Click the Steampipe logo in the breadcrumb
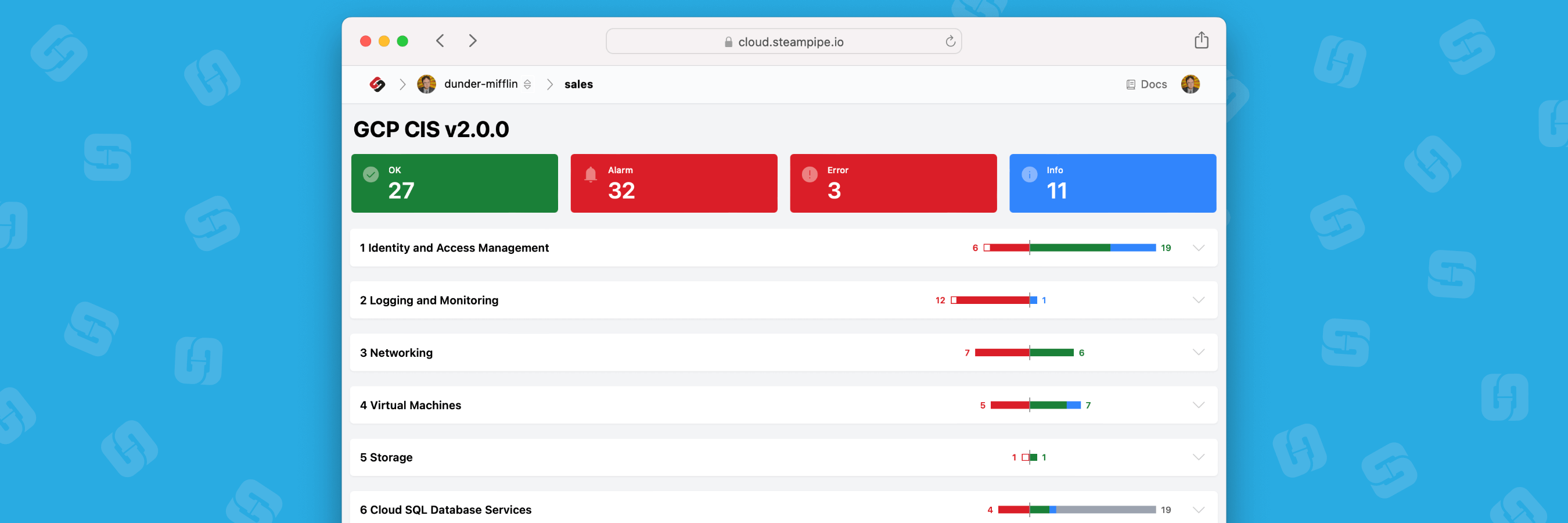This screenshot has width=1568, height=523. pos(377,84)
